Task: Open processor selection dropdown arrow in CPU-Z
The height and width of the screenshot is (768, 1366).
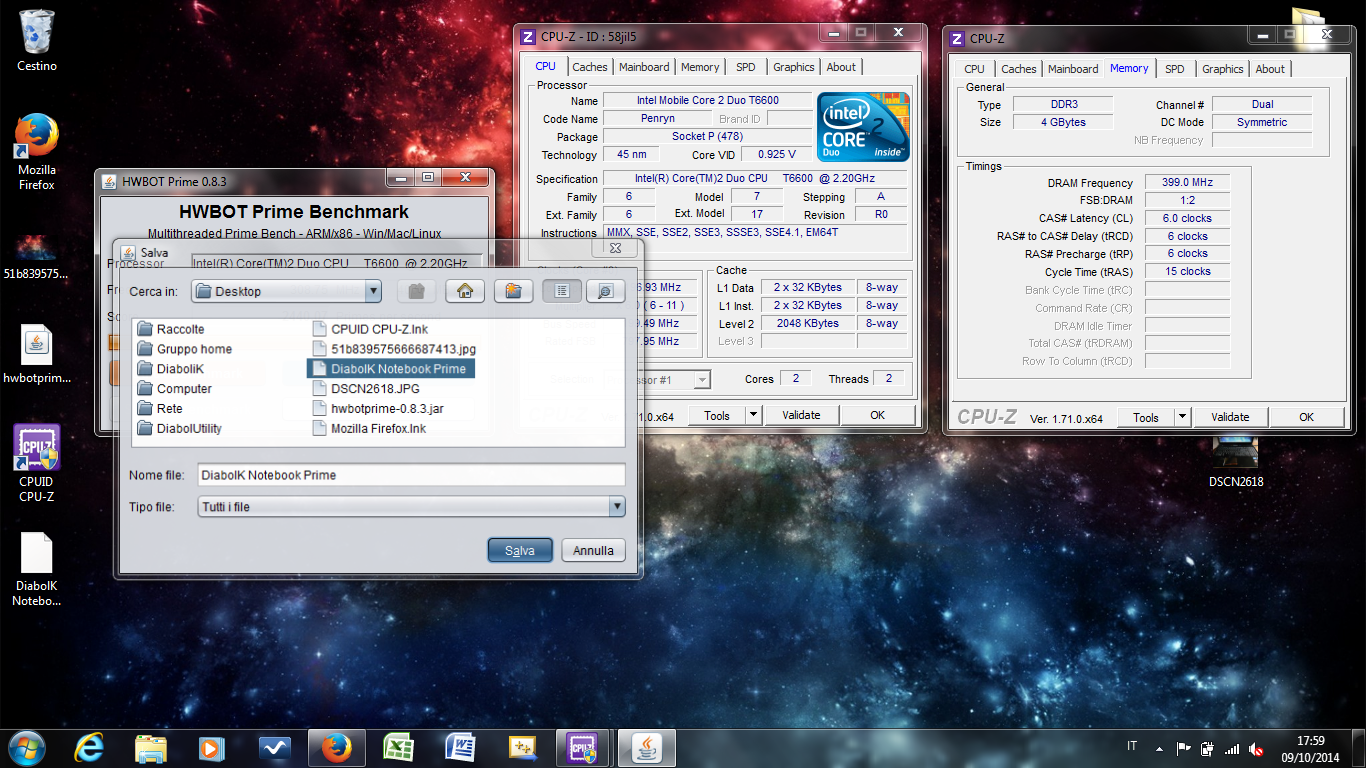Action: click(703, 380)
